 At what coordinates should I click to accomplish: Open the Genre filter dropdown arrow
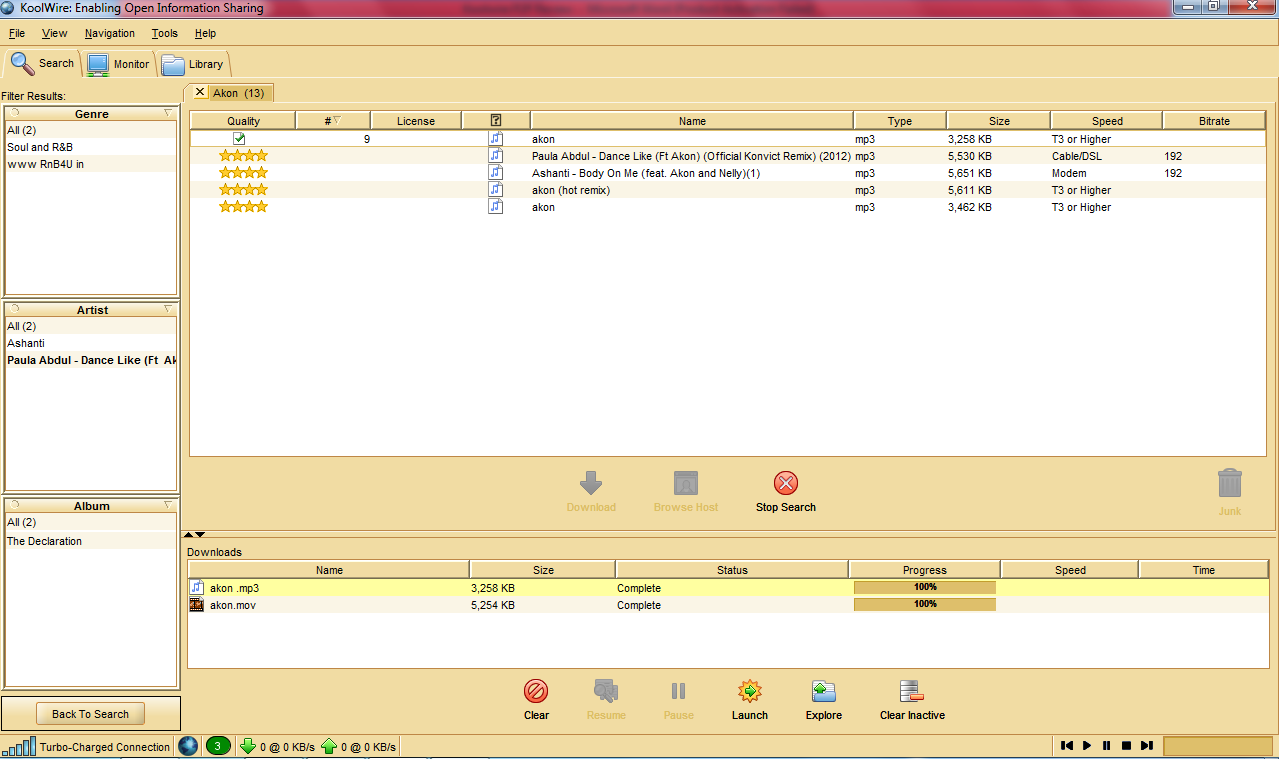(x=168, y=113)
